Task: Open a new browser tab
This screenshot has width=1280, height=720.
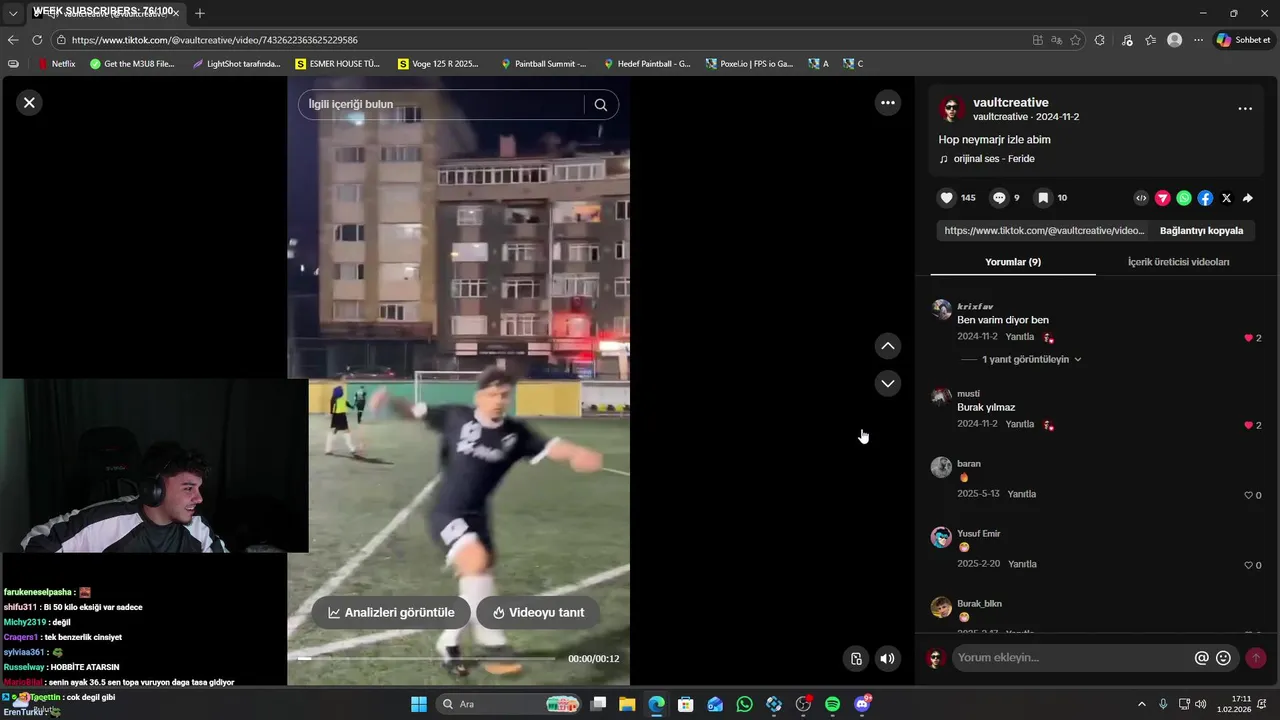Action: click(x=200, y=13)
